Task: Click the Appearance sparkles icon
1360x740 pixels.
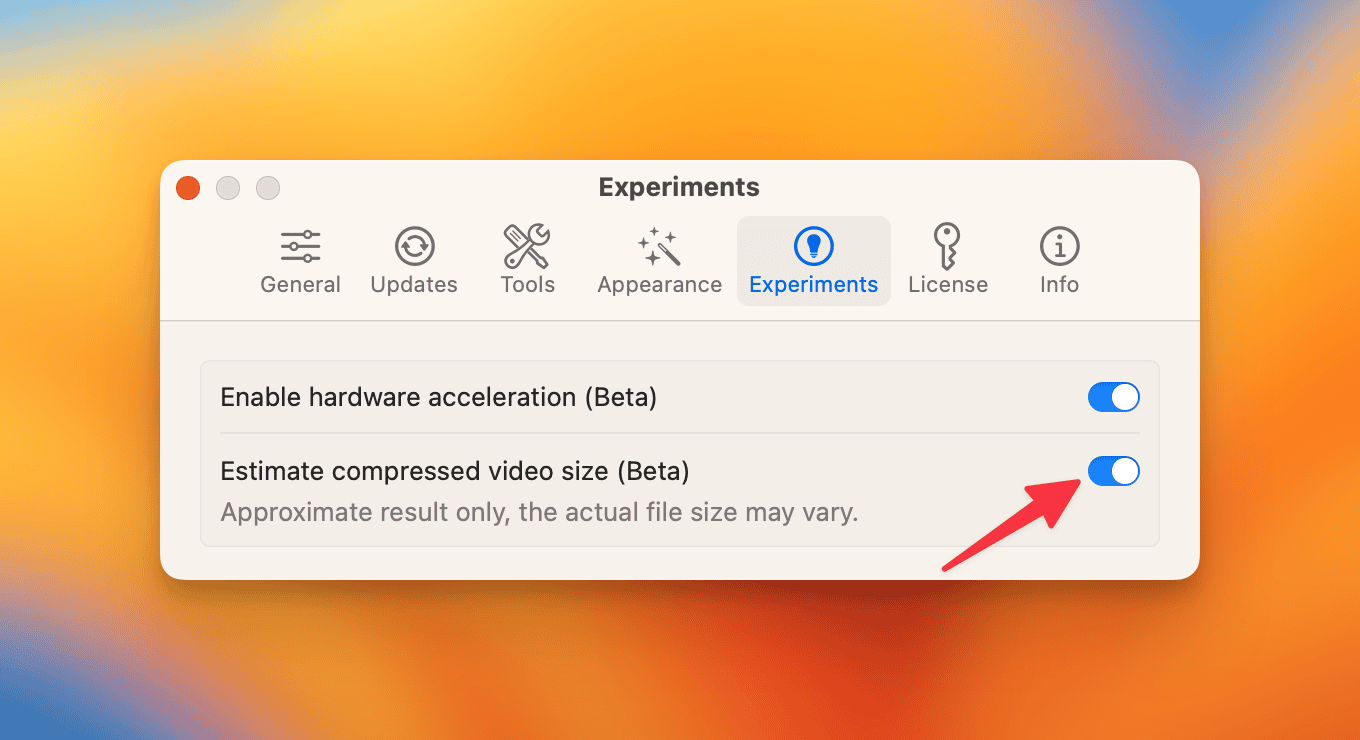Action: pyautogui.click(x=659, y=246)
